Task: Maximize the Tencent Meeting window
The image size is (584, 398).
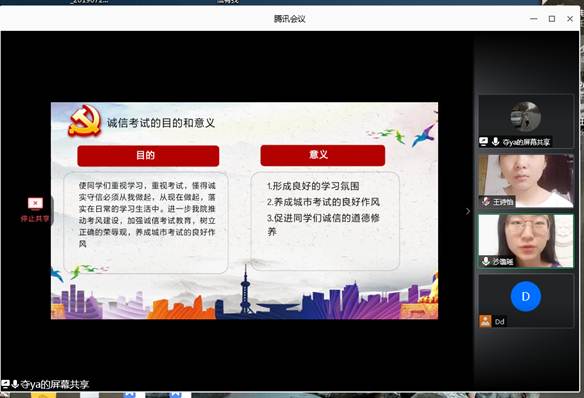Action: point(552,19)
